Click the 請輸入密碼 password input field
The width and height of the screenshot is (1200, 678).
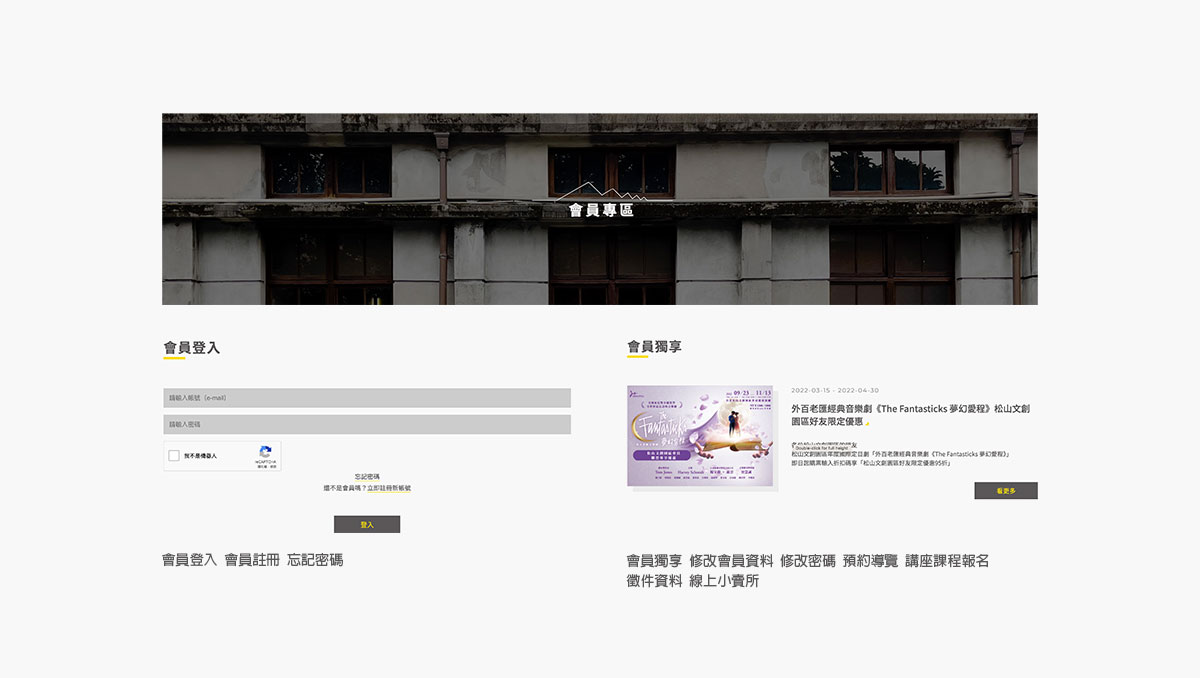pyautogui.click(x=367, y=423)
